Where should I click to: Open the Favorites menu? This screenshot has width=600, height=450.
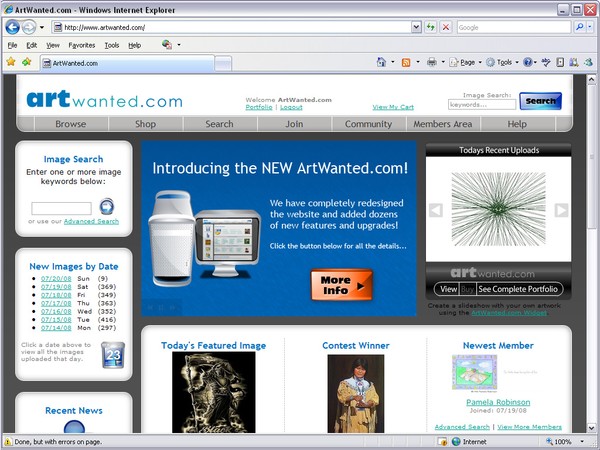[x=82, y=45]
